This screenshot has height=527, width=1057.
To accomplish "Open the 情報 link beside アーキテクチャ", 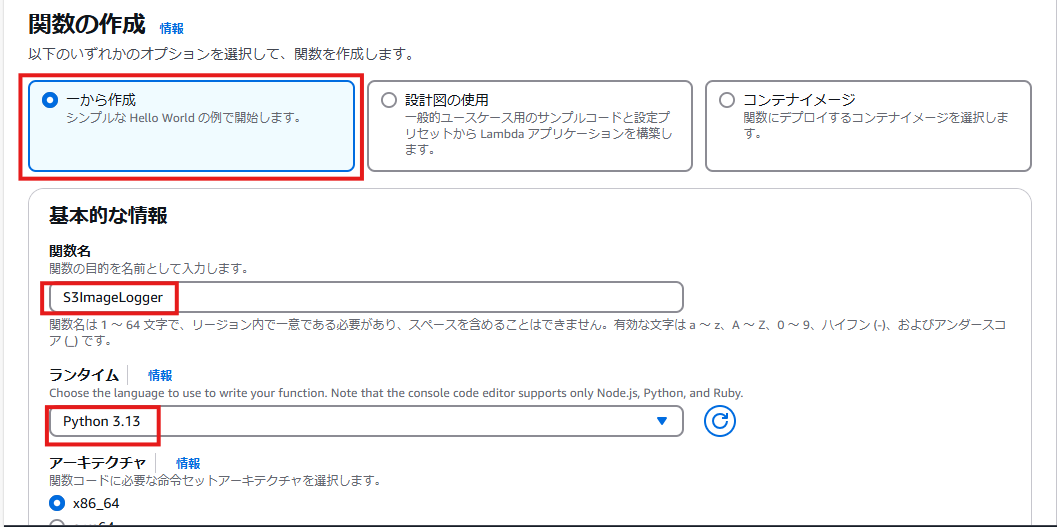I will point(188,463).
